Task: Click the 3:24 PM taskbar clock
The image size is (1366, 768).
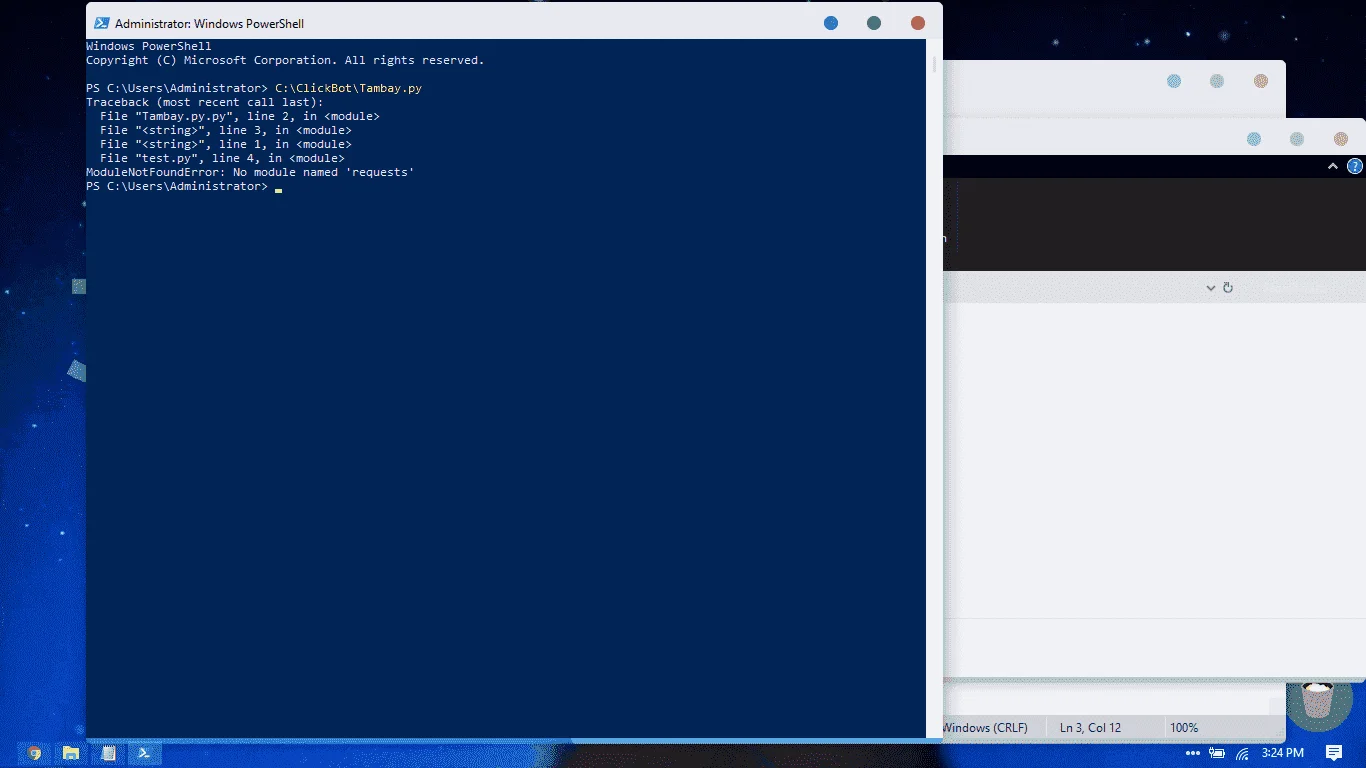Action: tap(1283, 753)
